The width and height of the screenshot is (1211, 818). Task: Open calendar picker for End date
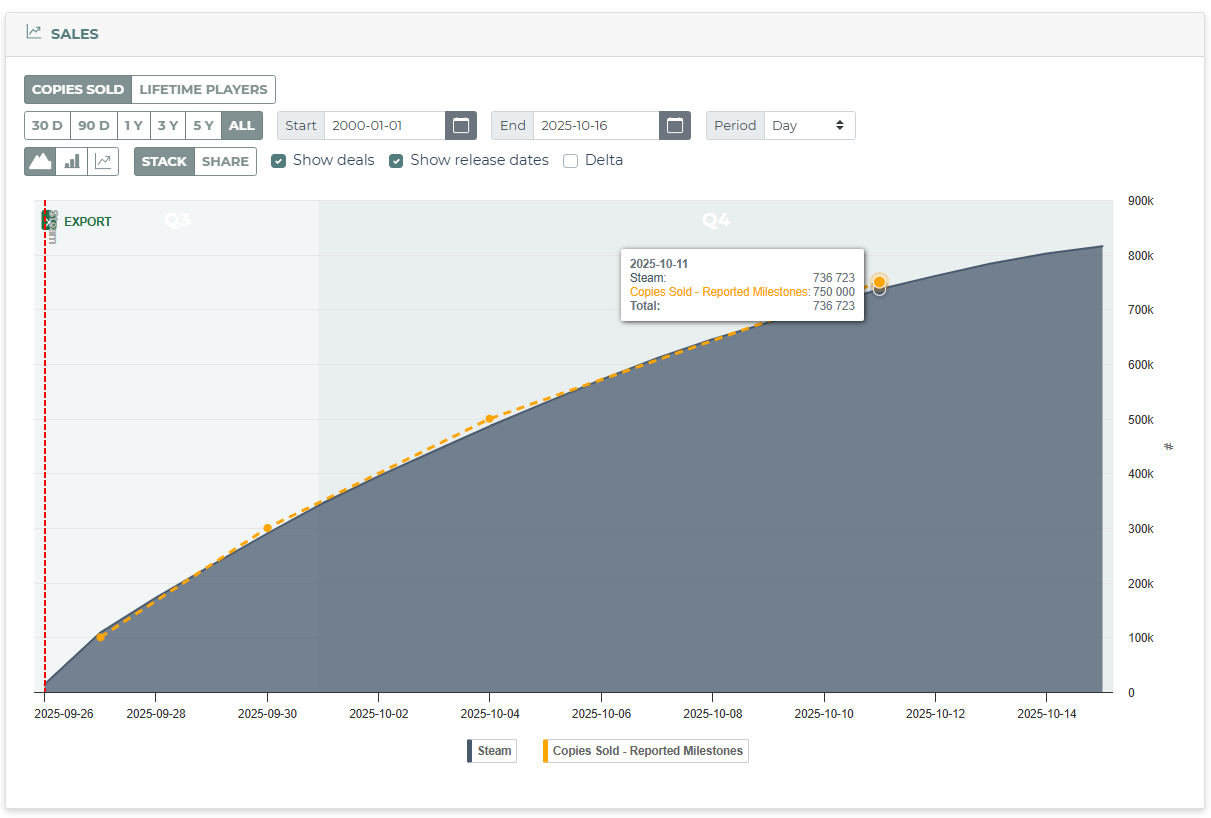click(675, 126)
